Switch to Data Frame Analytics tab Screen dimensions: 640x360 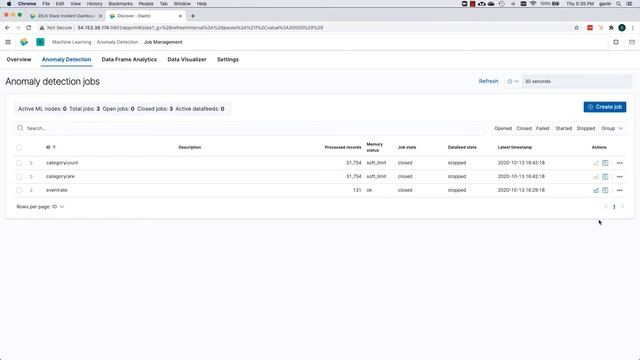pos(129,60)
